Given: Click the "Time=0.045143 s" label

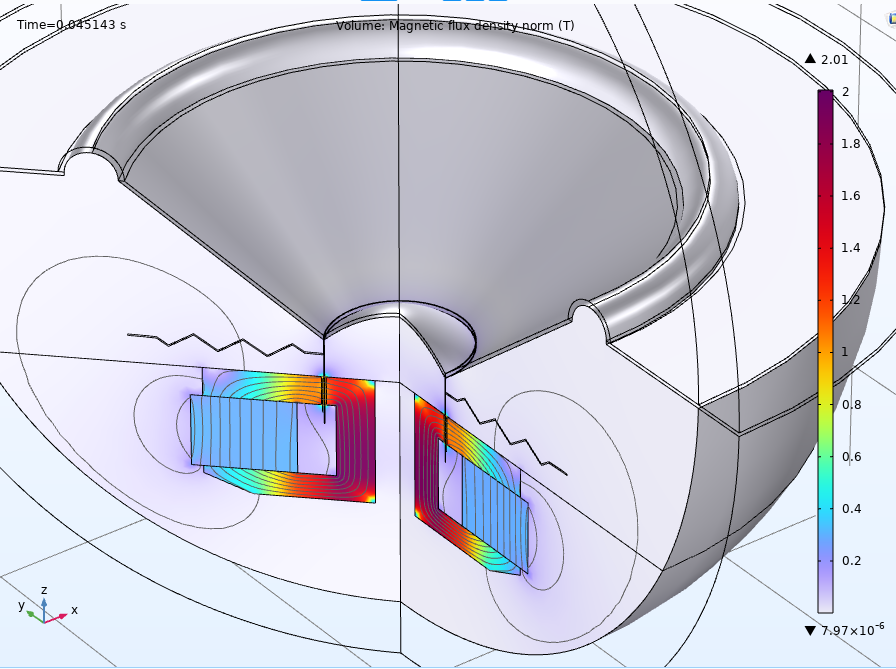Looking at the screenshot, I should coord(71,25).
